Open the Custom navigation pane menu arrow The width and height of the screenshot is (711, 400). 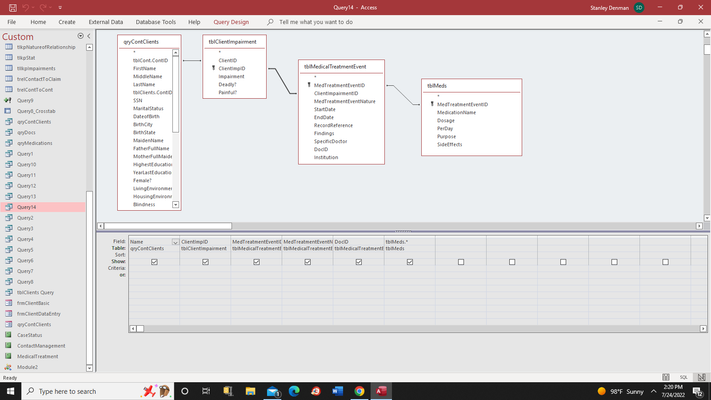click(80, 36)
